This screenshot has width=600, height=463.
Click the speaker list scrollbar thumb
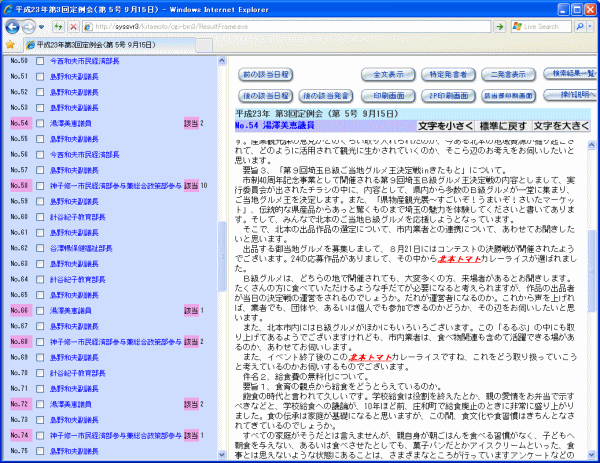(x=222, y=256)
